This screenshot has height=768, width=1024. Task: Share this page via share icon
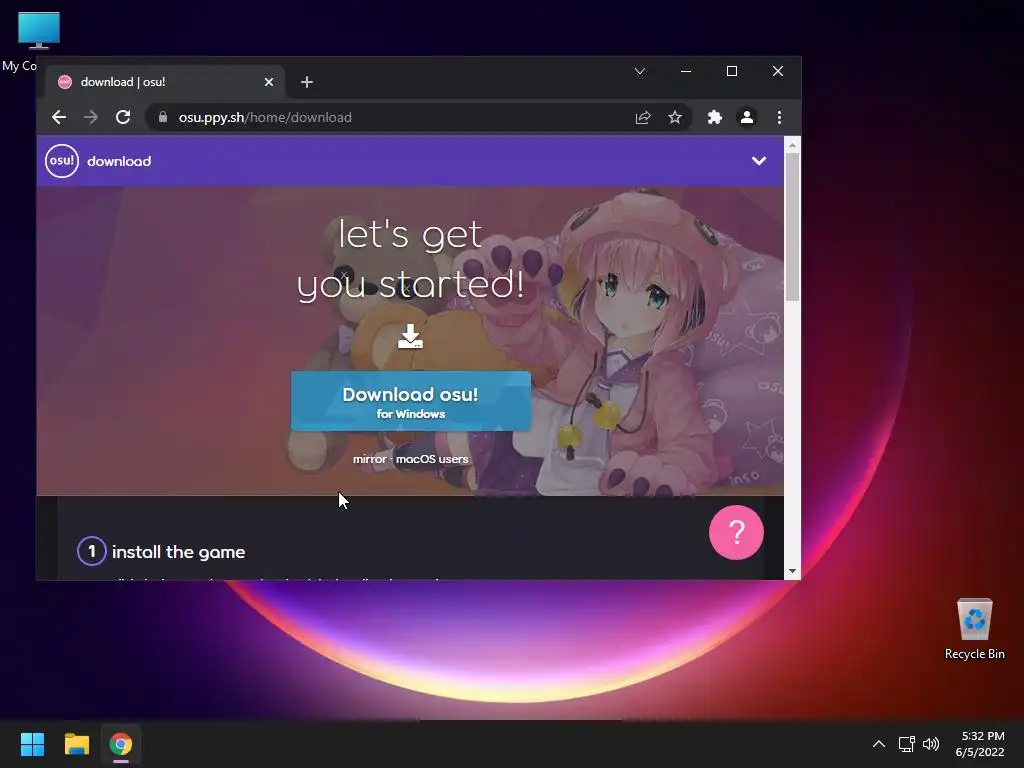[x=643, y=118]
